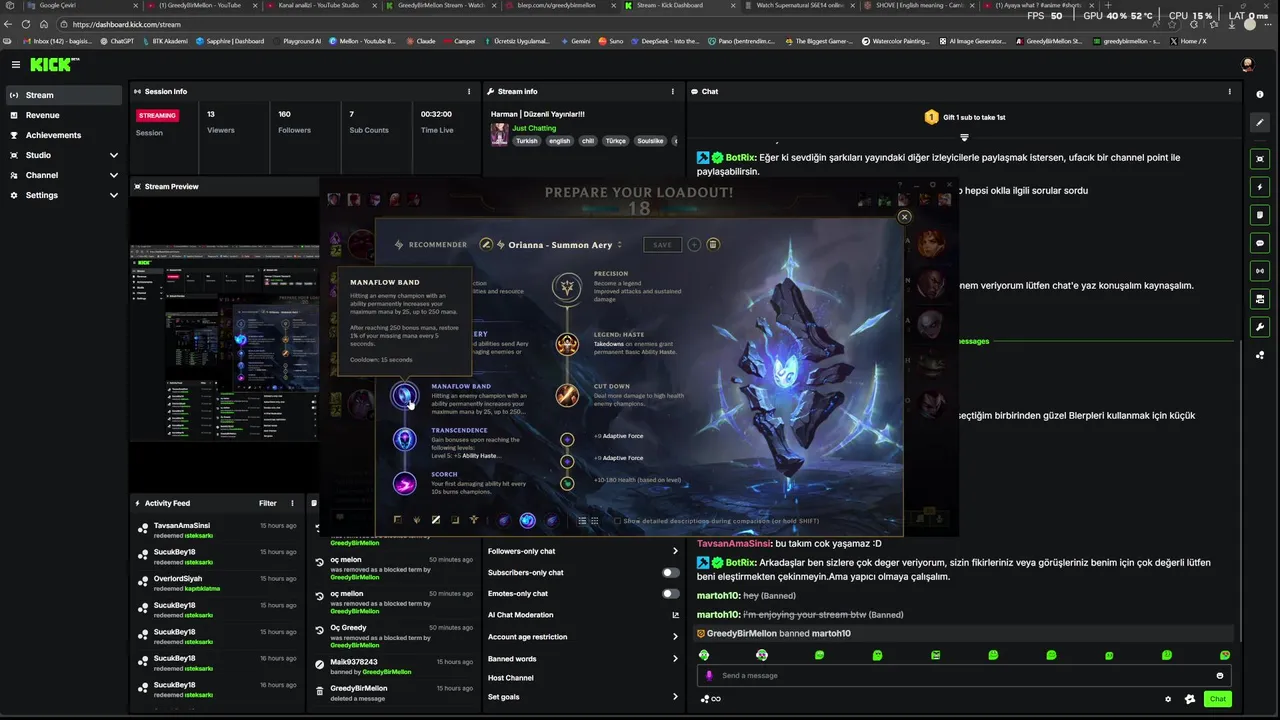
Task: Open Set goals submenu
Action: 583,697
